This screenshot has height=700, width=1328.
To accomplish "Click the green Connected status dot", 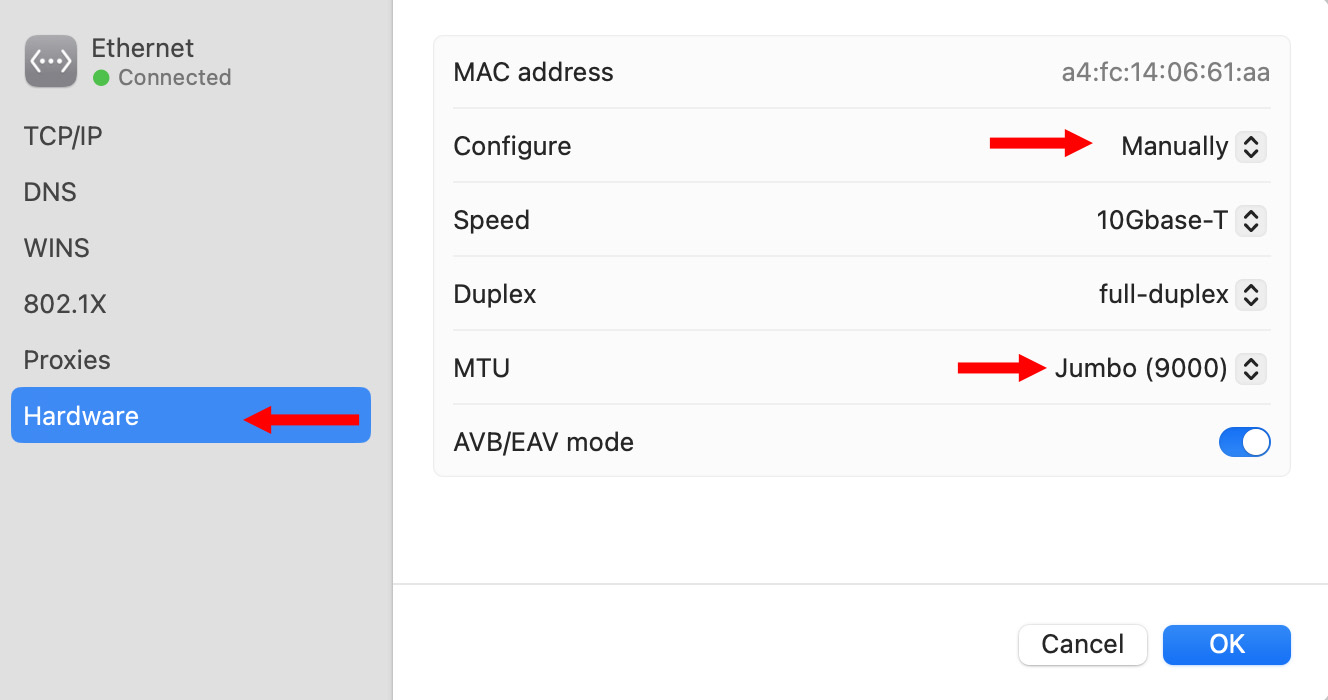I will click(101, 77).
